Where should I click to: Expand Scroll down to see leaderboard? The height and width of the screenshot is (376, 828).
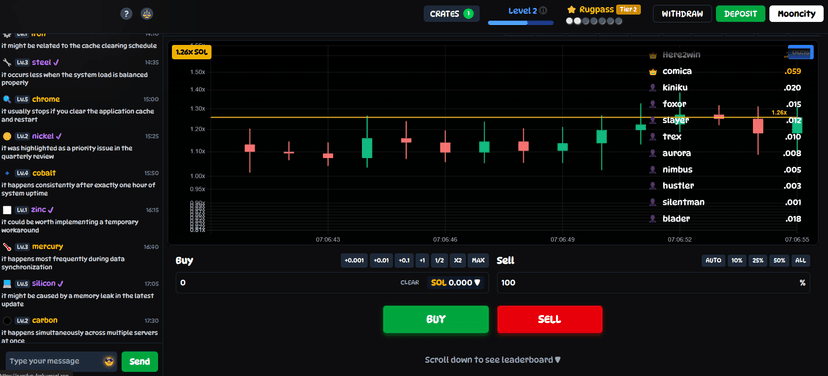493,360
